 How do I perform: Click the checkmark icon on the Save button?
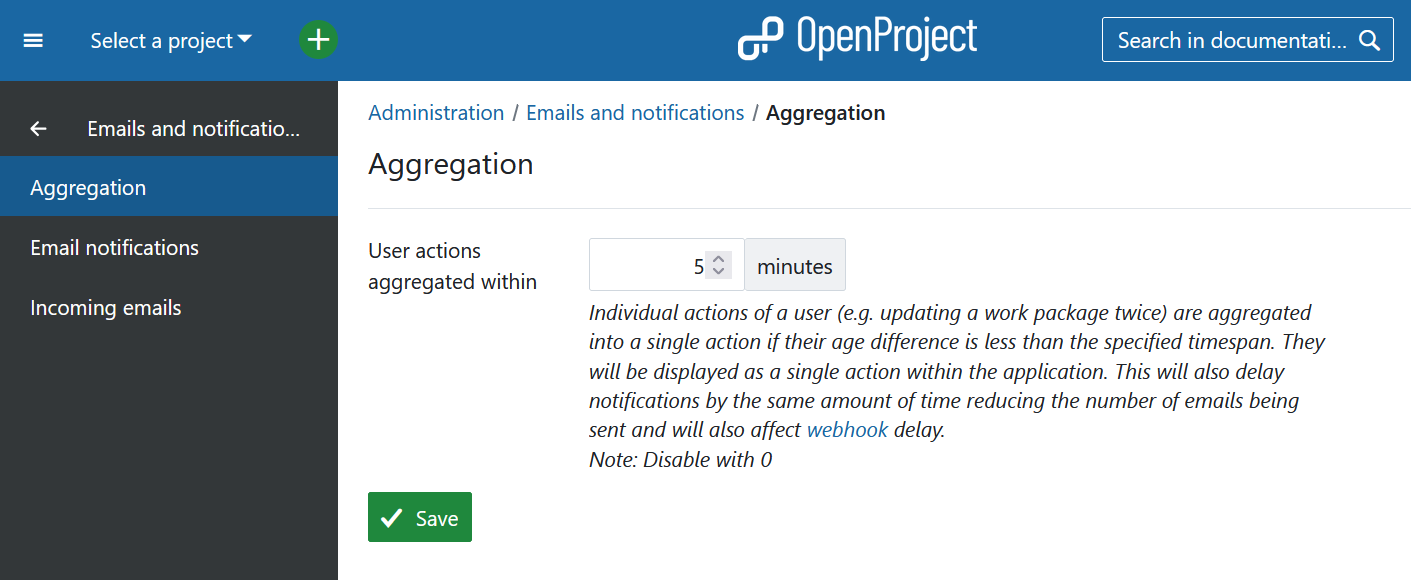[x=392, y=517]
